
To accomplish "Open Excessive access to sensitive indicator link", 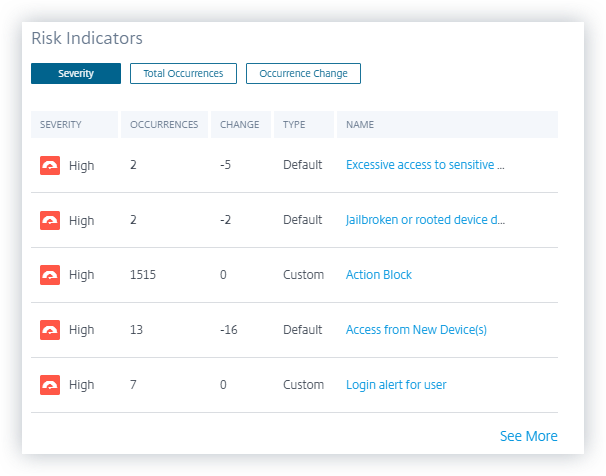I will click(x=425, y=165).
